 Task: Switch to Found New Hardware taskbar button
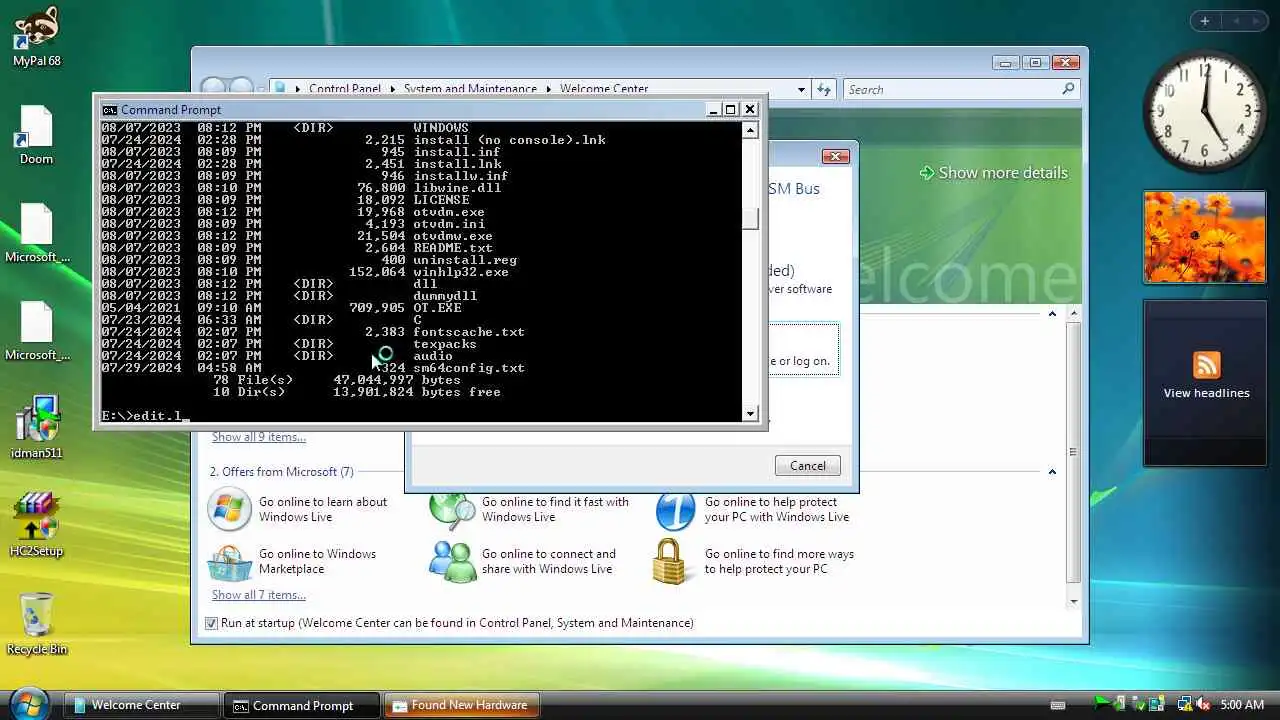(x=462, y=705)
